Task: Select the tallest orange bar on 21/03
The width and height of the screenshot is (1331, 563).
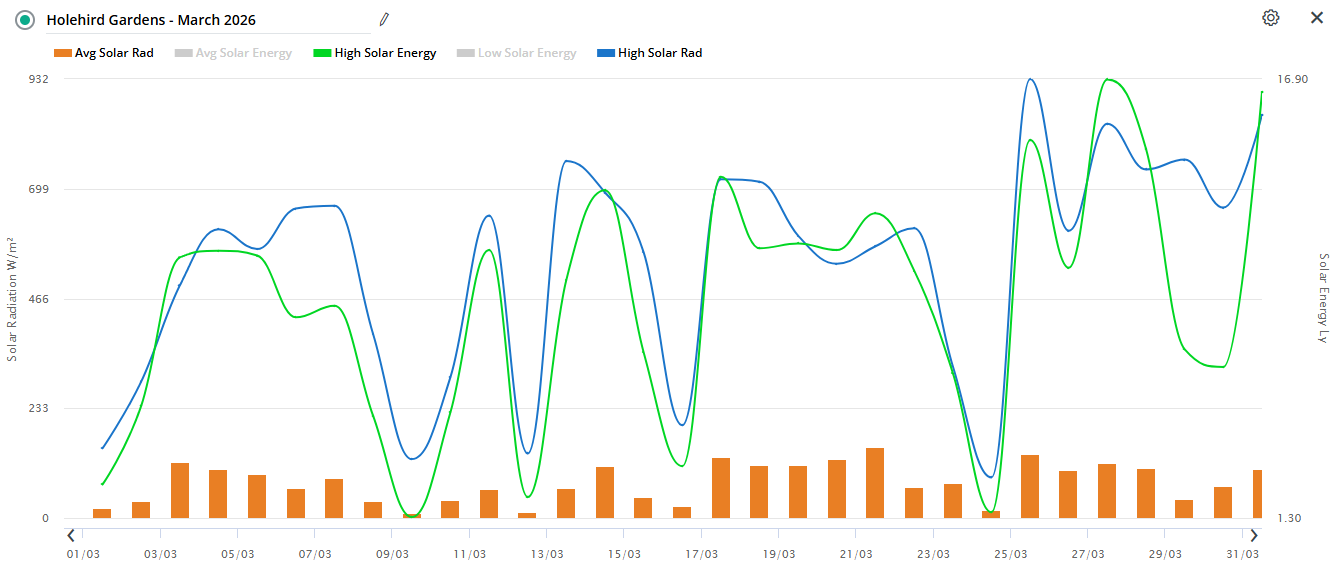Action: [875, 483]
